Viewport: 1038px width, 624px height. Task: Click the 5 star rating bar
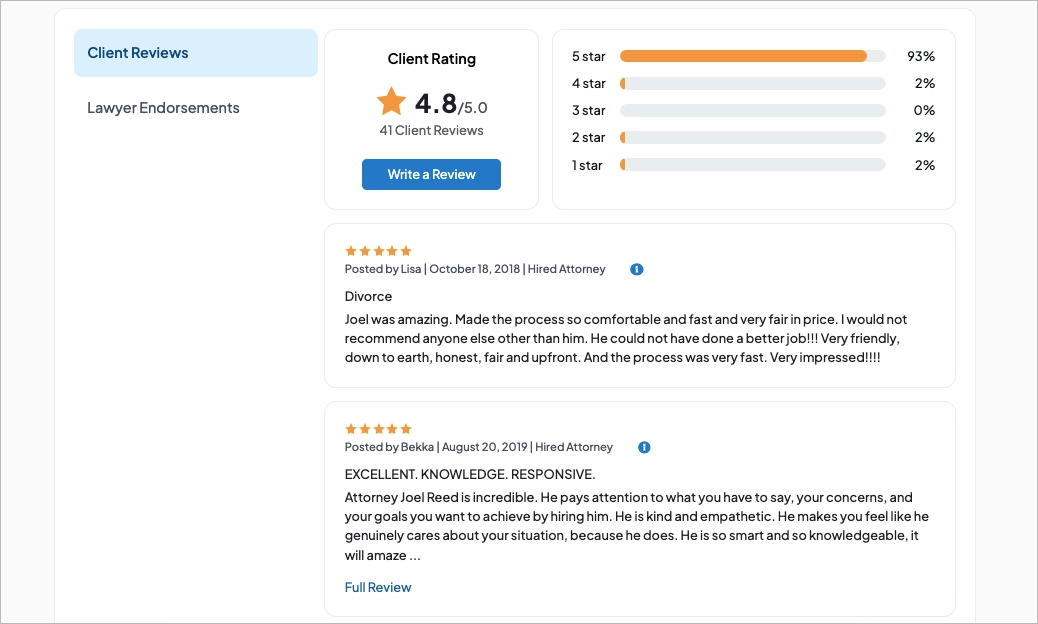coord(752,56)
